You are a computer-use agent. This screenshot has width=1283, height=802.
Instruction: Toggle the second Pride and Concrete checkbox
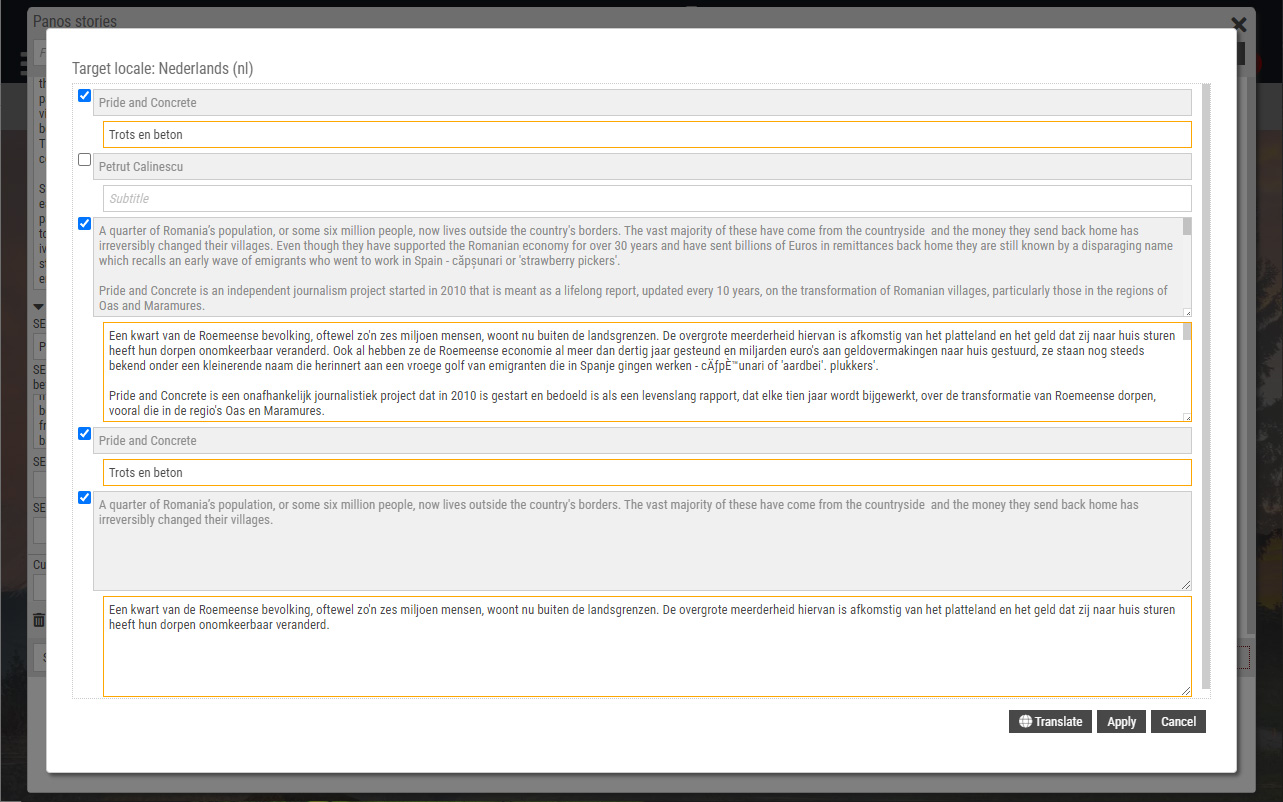(x=85, y=434)
